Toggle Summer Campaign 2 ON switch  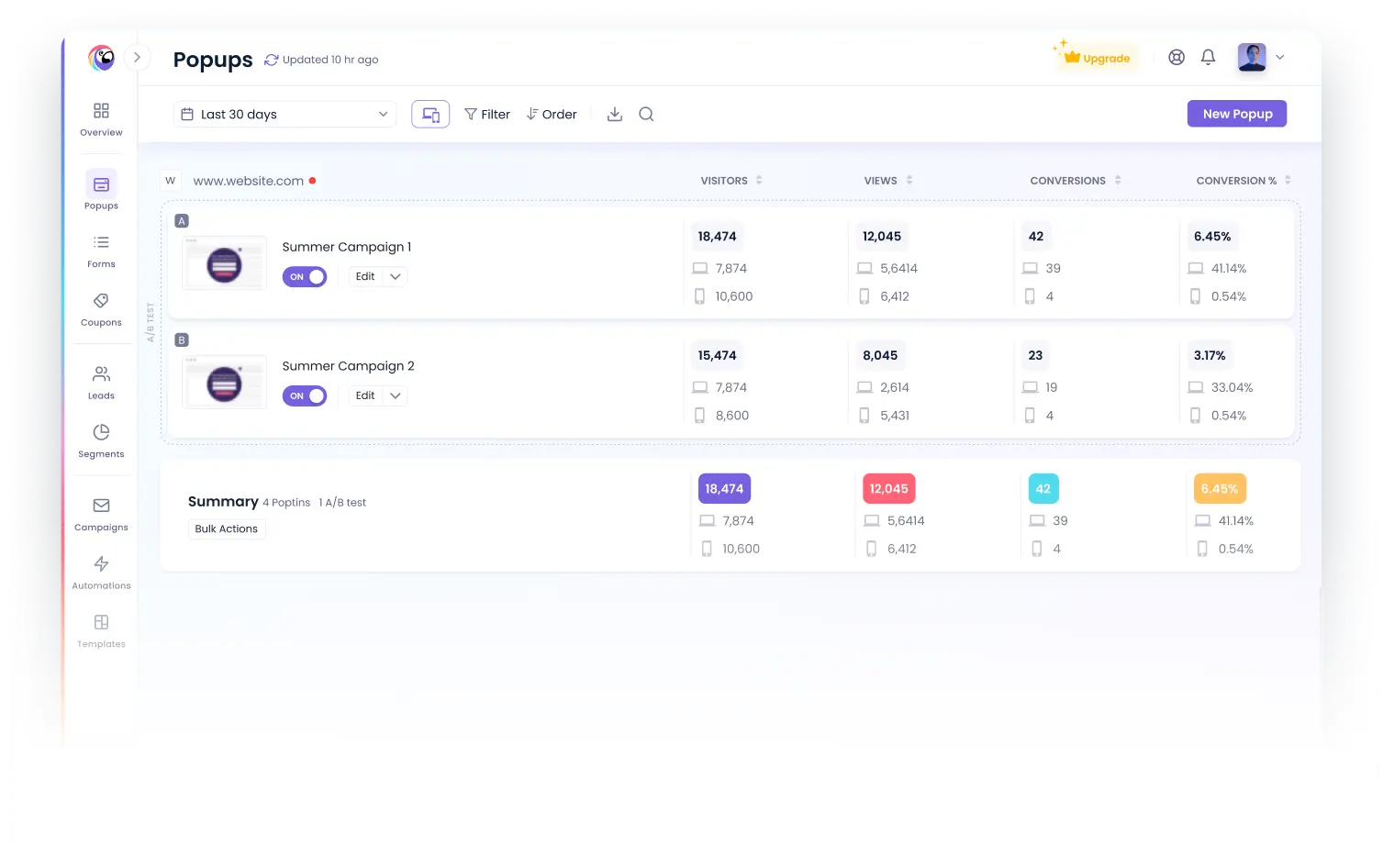305,395
